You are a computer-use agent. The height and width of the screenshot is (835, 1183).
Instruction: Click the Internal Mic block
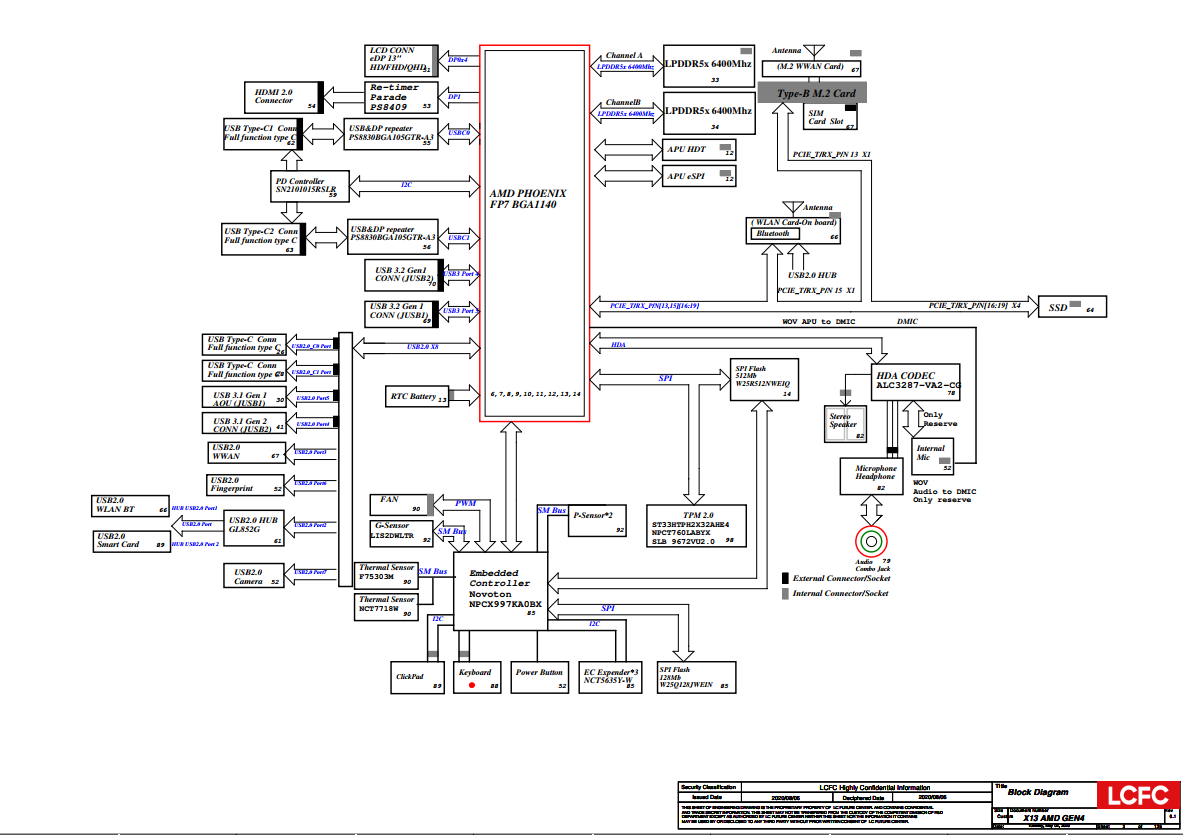pyautogui.click(x=932, y=456)
